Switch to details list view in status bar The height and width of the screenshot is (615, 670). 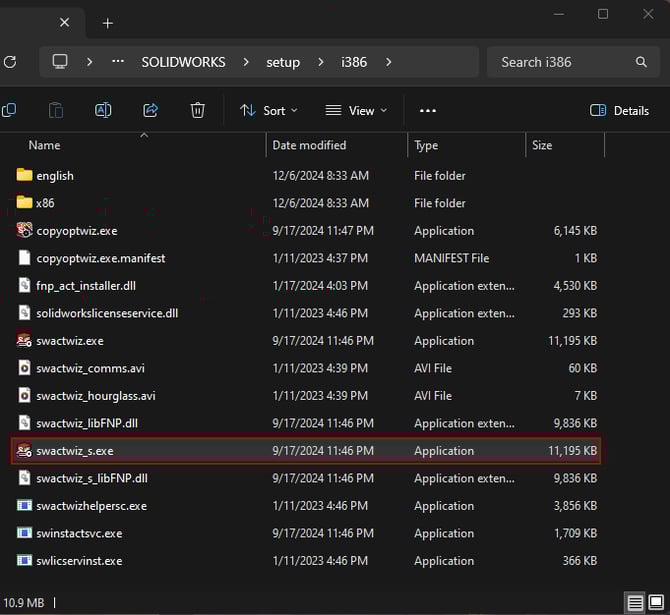(x=635, y=603)
